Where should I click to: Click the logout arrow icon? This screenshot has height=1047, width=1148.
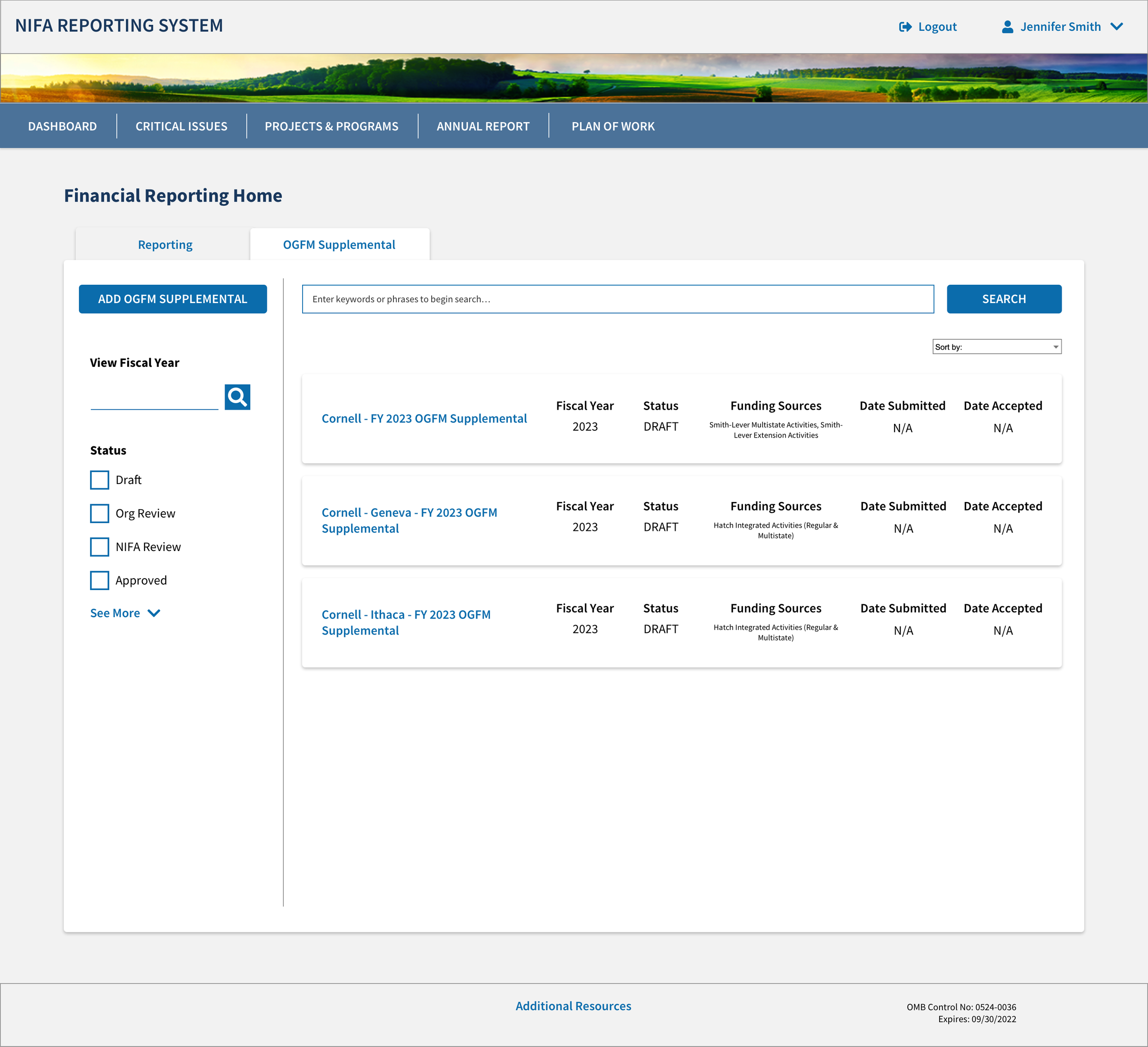tap(905, 27)
